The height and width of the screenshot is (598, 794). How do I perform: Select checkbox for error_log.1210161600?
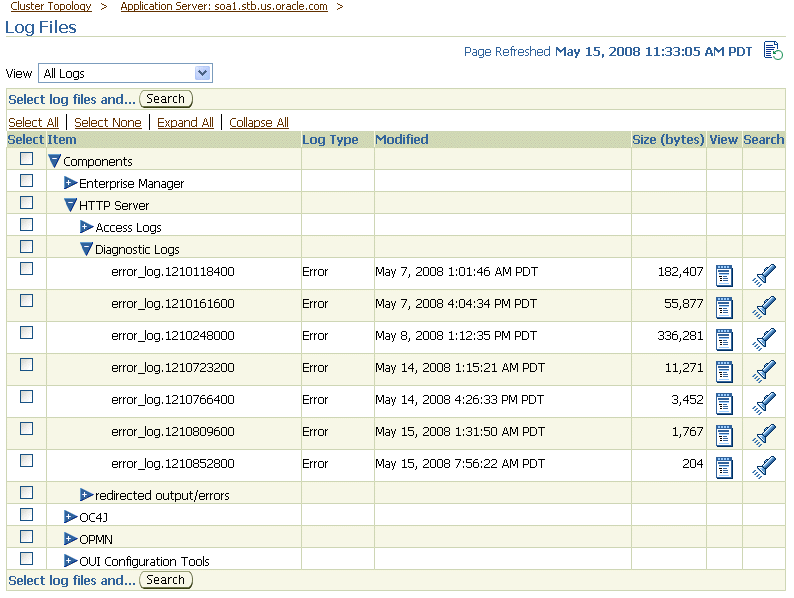(26, 301)
